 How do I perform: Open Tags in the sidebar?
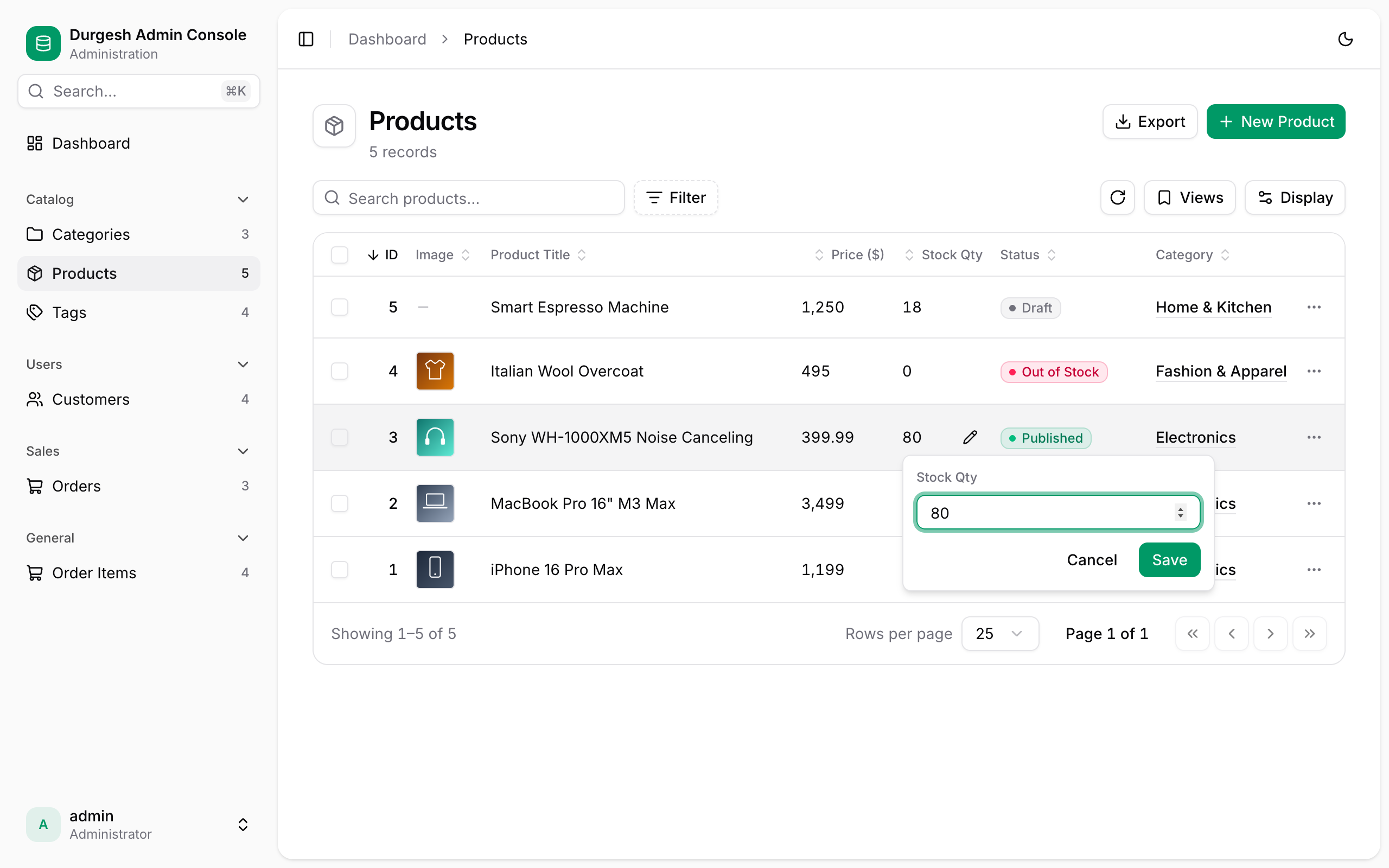point(138,312)
